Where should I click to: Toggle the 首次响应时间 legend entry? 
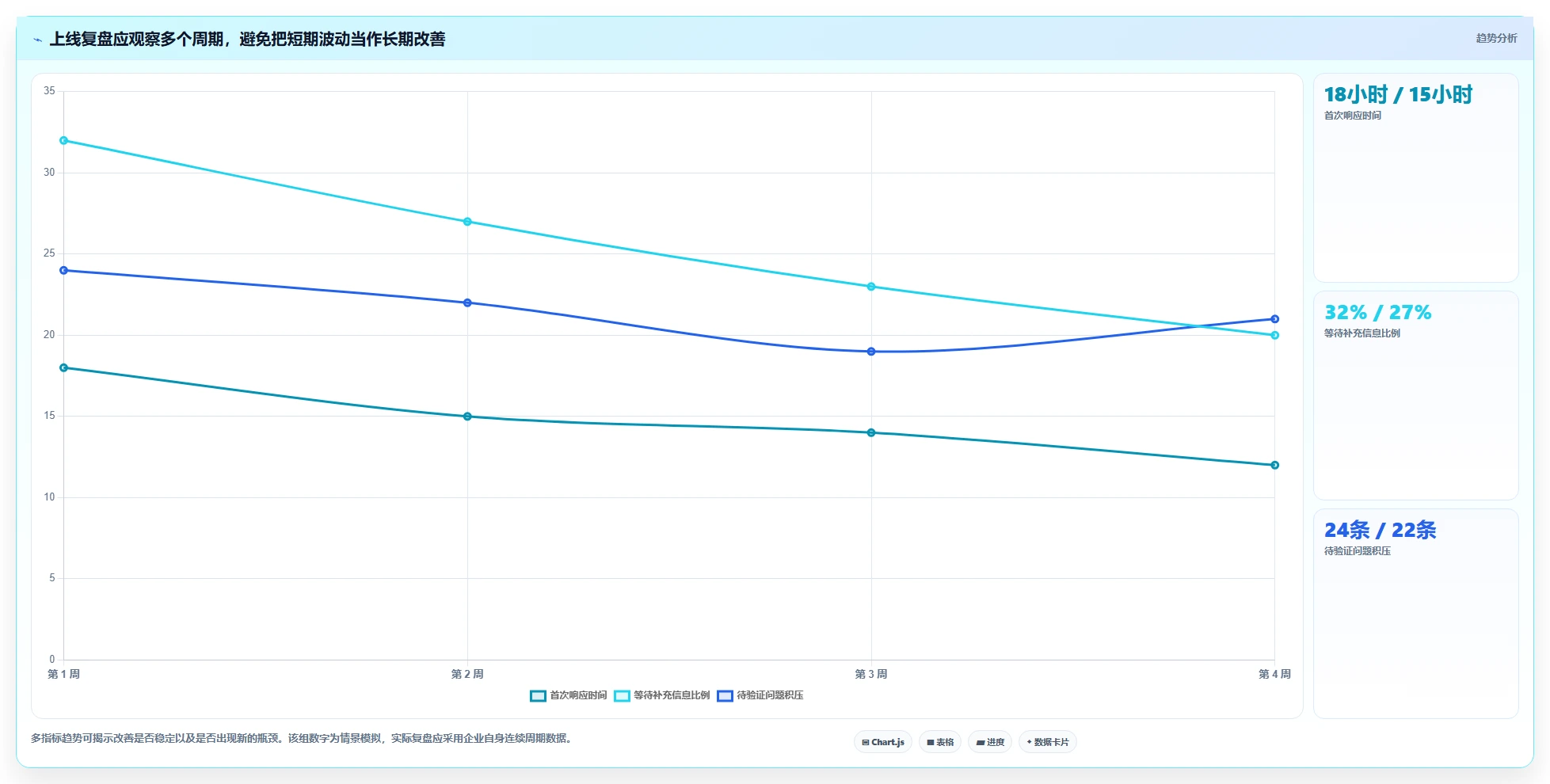(x=569, y=695)
